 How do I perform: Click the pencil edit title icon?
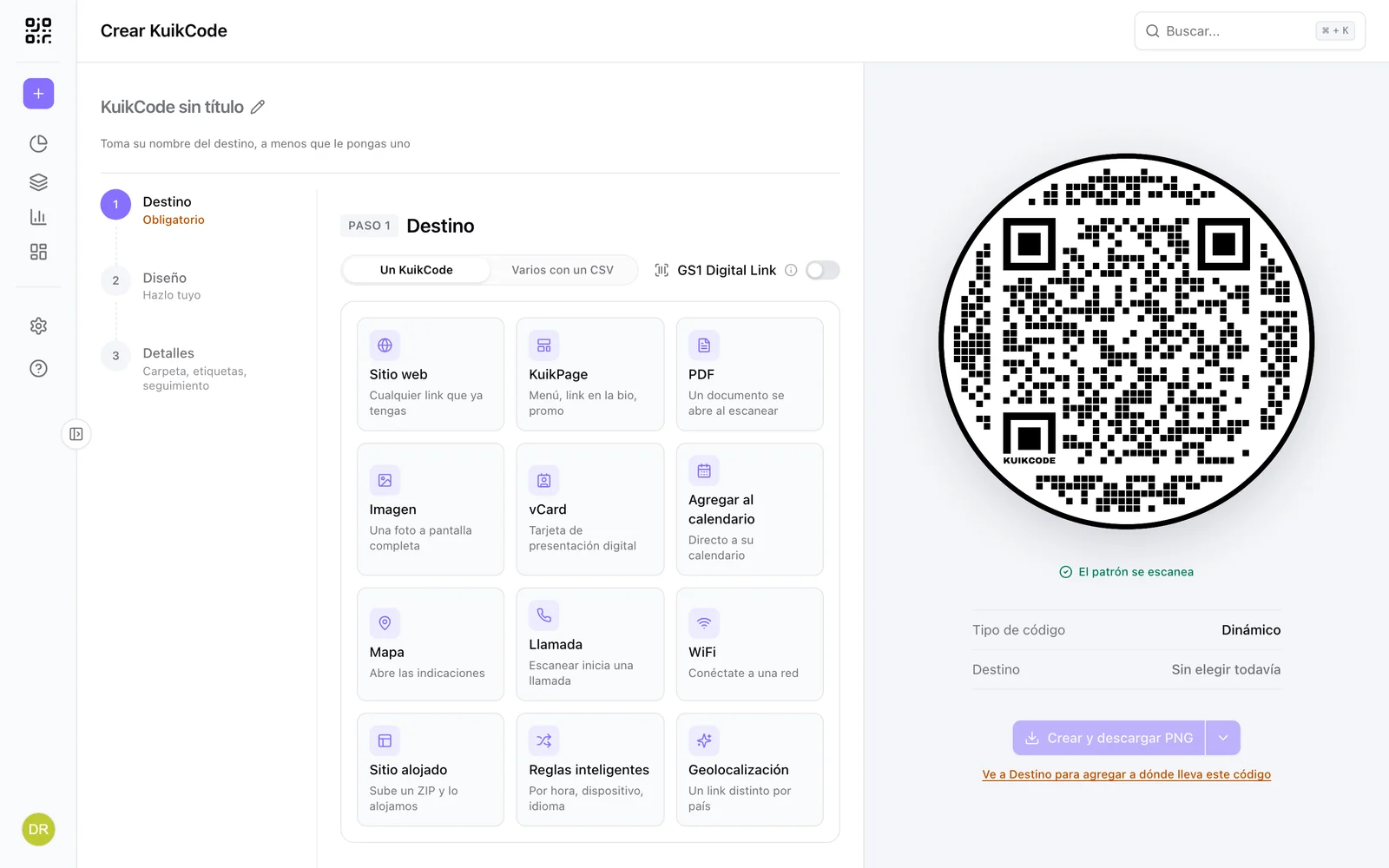pyautogui.click(x=258, y=107)
